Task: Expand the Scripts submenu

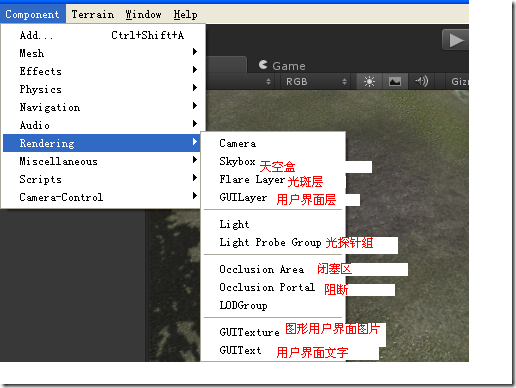Action: click(102, 179)
